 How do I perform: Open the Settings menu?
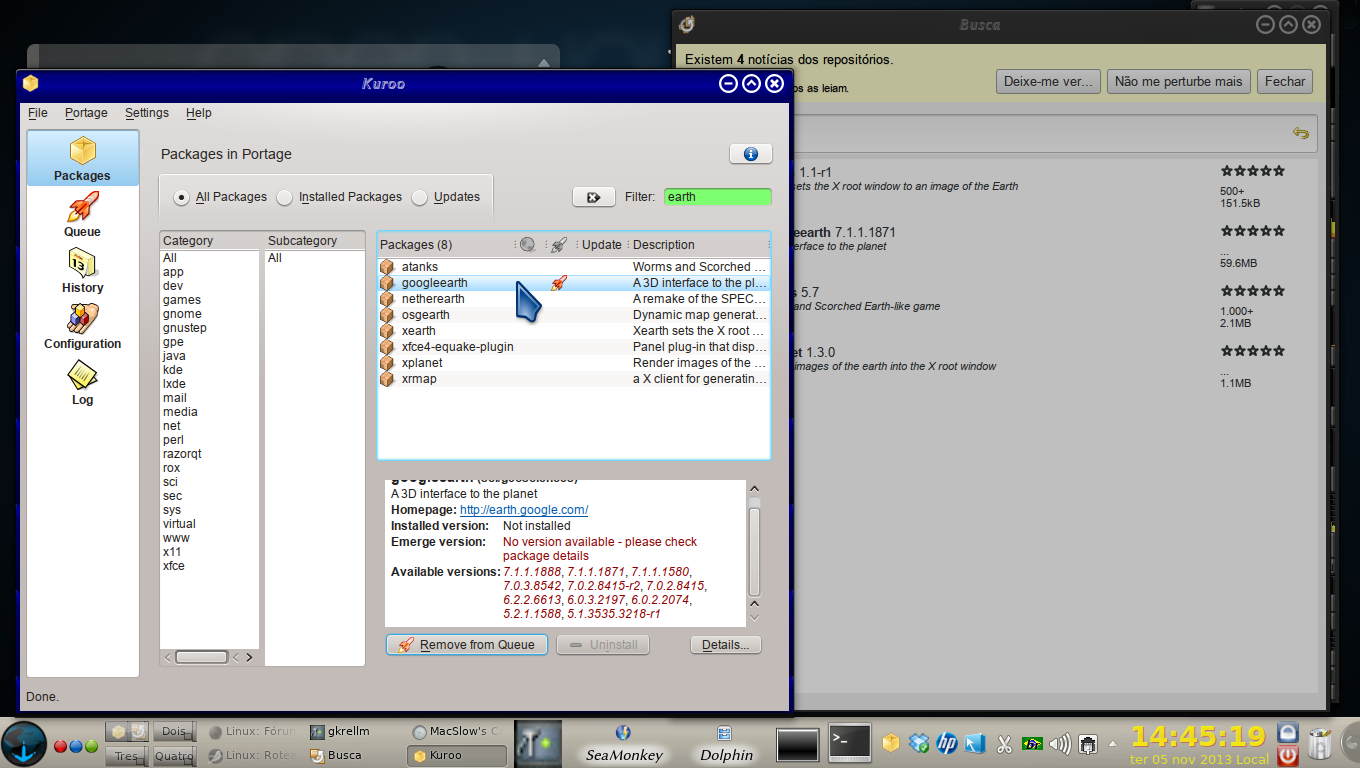tap(147, 113)
